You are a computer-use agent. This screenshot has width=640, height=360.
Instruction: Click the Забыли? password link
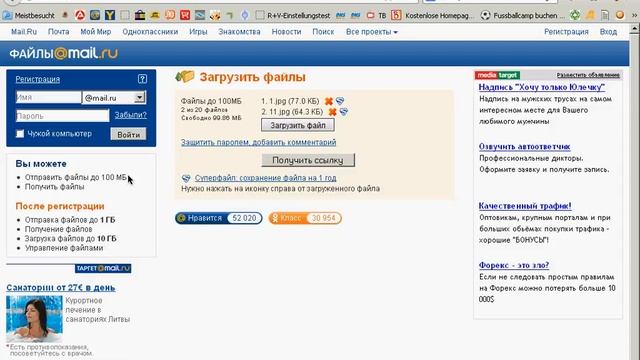[130, 115]
